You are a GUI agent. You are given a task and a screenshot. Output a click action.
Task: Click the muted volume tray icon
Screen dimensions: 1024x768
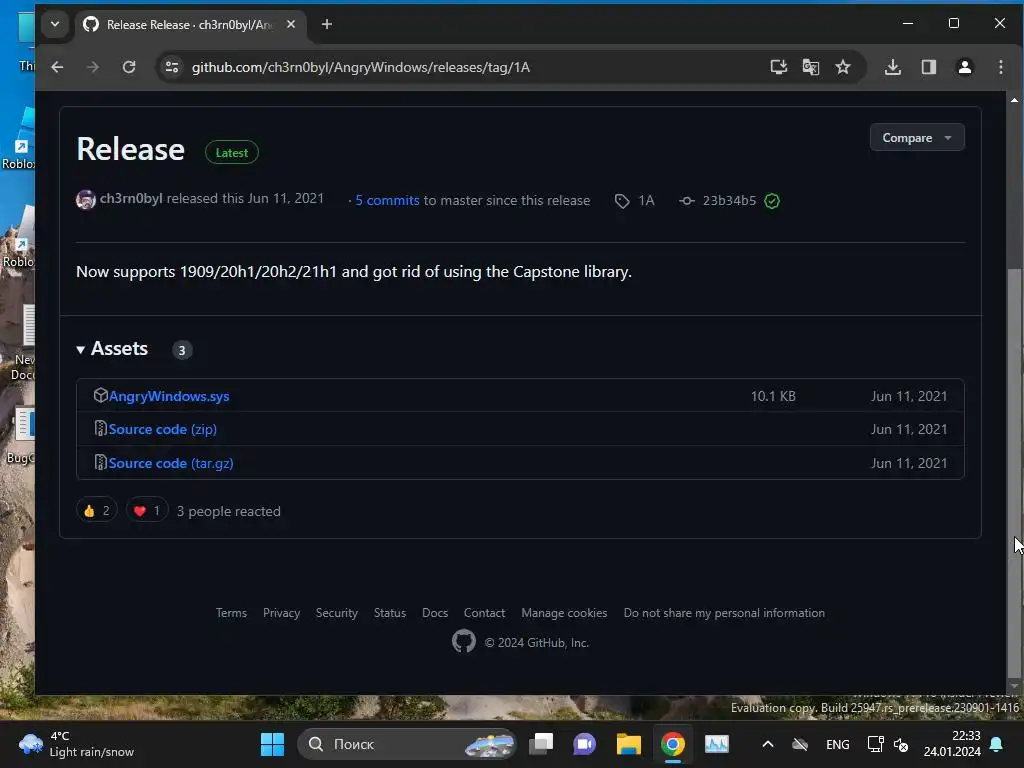click(x=901, y=744)
